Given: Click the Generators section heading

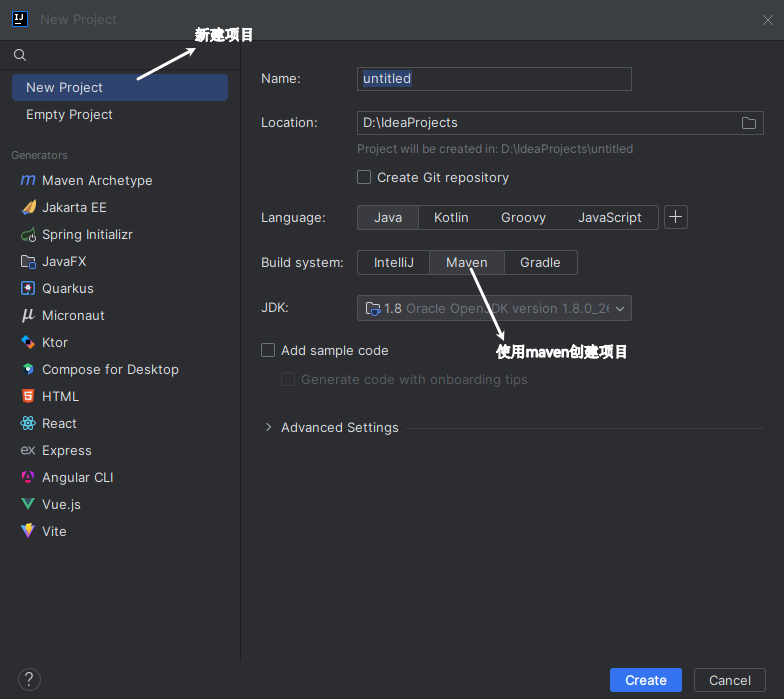Looking at the screenshot, I should pyautogui.click(x=39, y=155).
